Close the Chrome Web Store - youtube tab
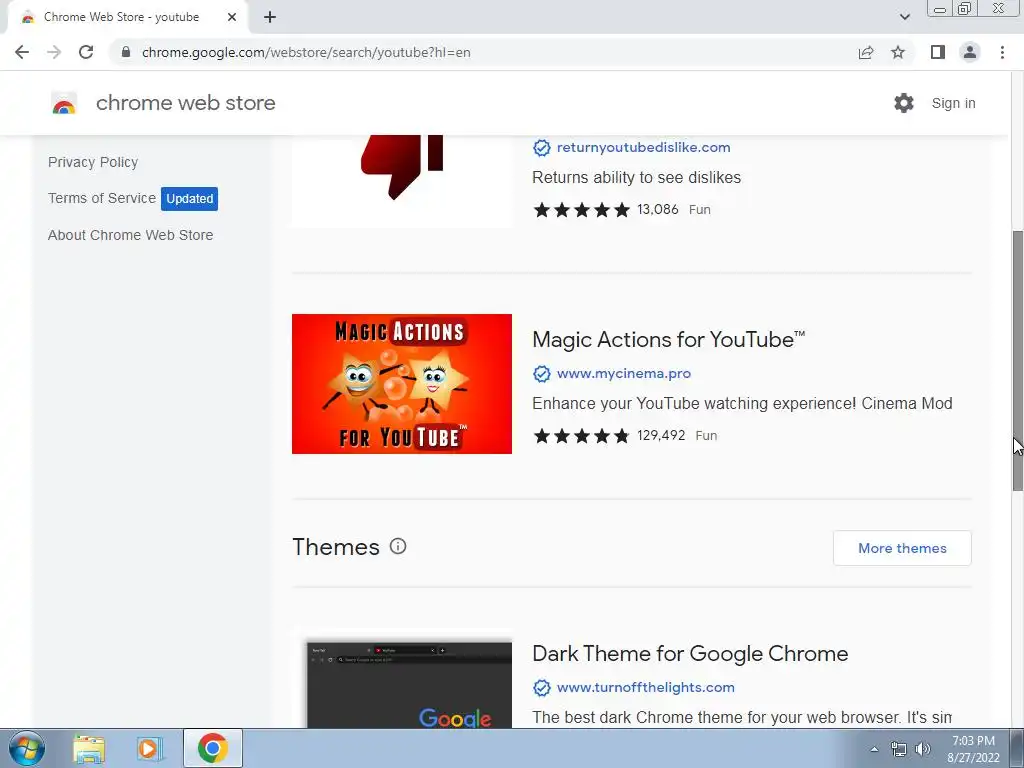 click(x=232, y=17)
